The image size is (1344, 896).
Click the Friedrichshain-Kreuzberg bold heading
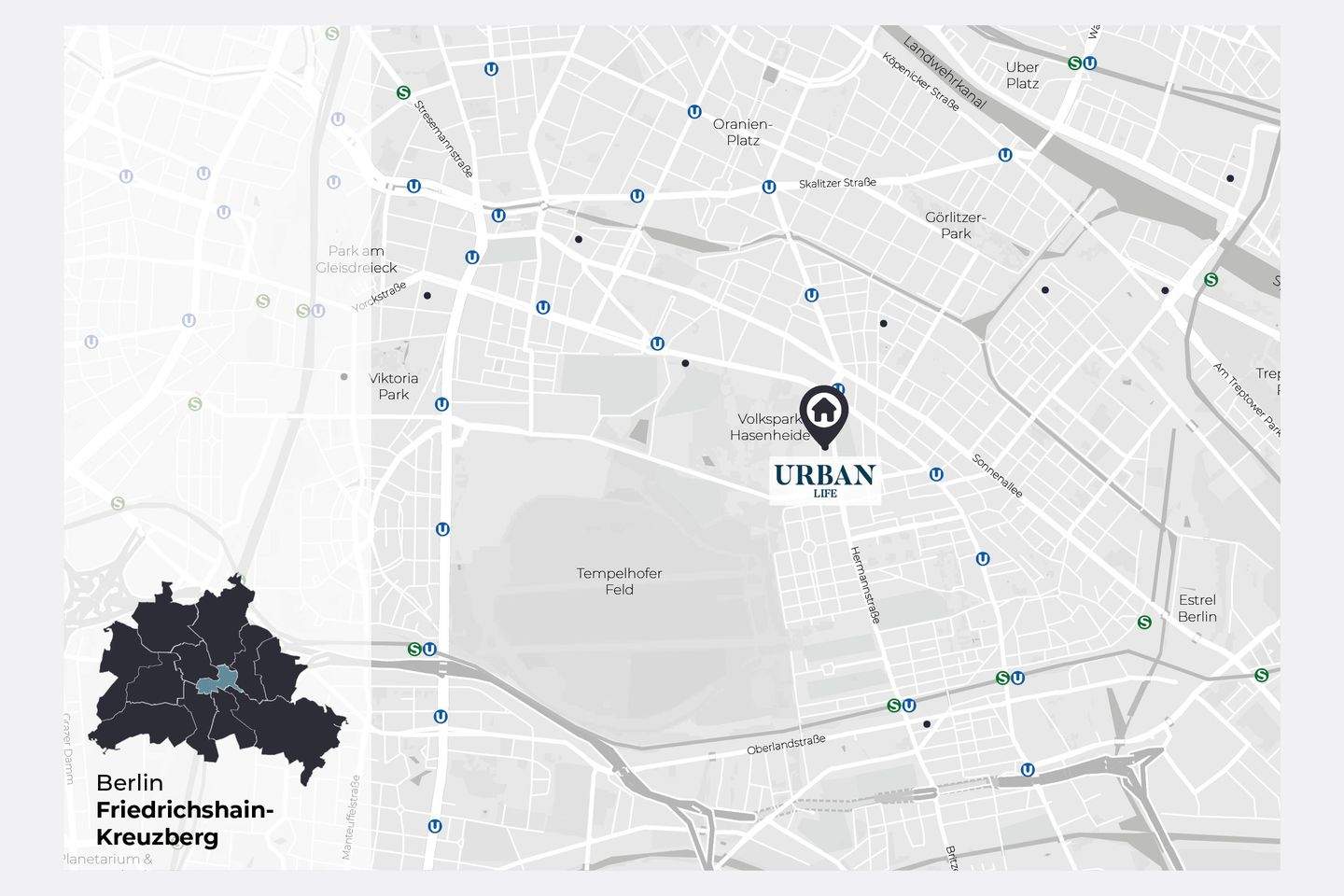[x=185, y=822]
